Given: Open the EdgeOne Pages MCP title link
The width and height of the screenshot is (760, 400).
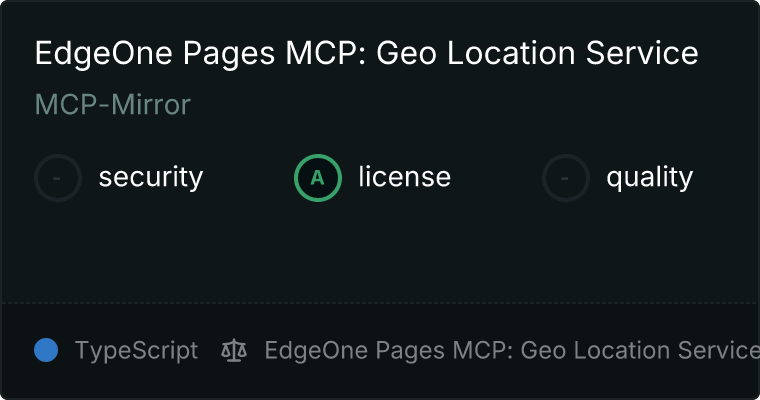Looking at the screenshot, I should (x=366, y=53).
